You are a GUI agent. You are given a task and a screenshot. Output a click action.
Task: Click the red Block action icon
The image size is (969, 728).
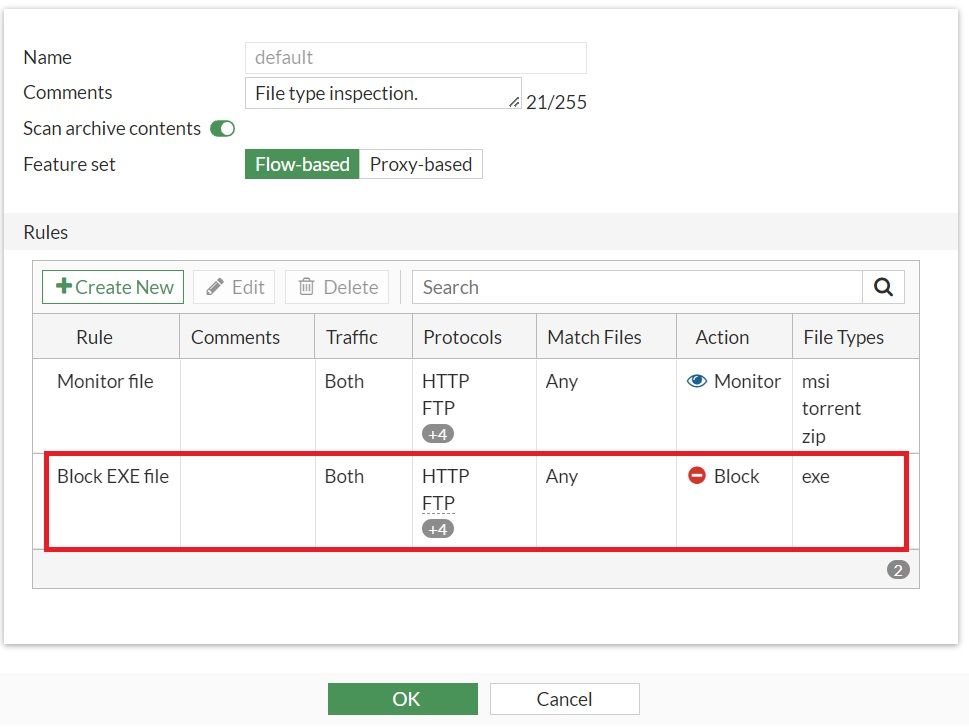pos(697,476)
